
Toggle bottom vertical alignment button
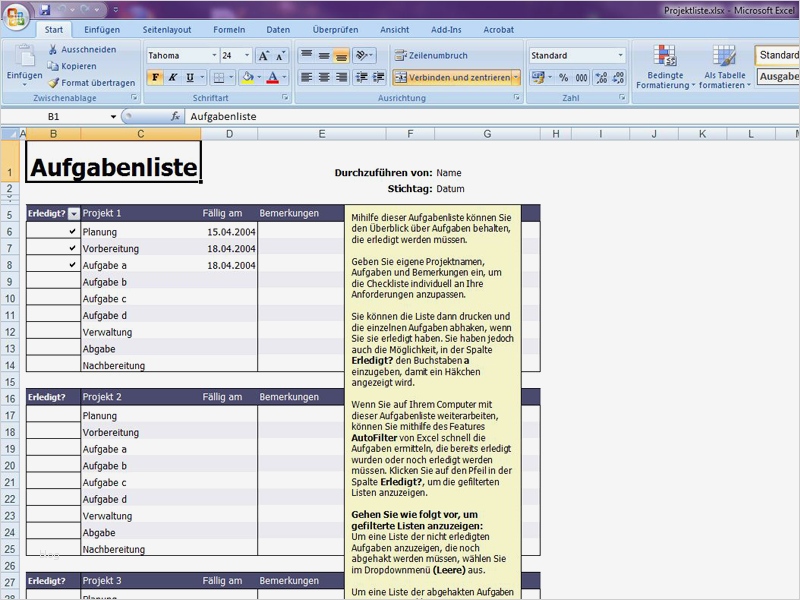point(341,55)
